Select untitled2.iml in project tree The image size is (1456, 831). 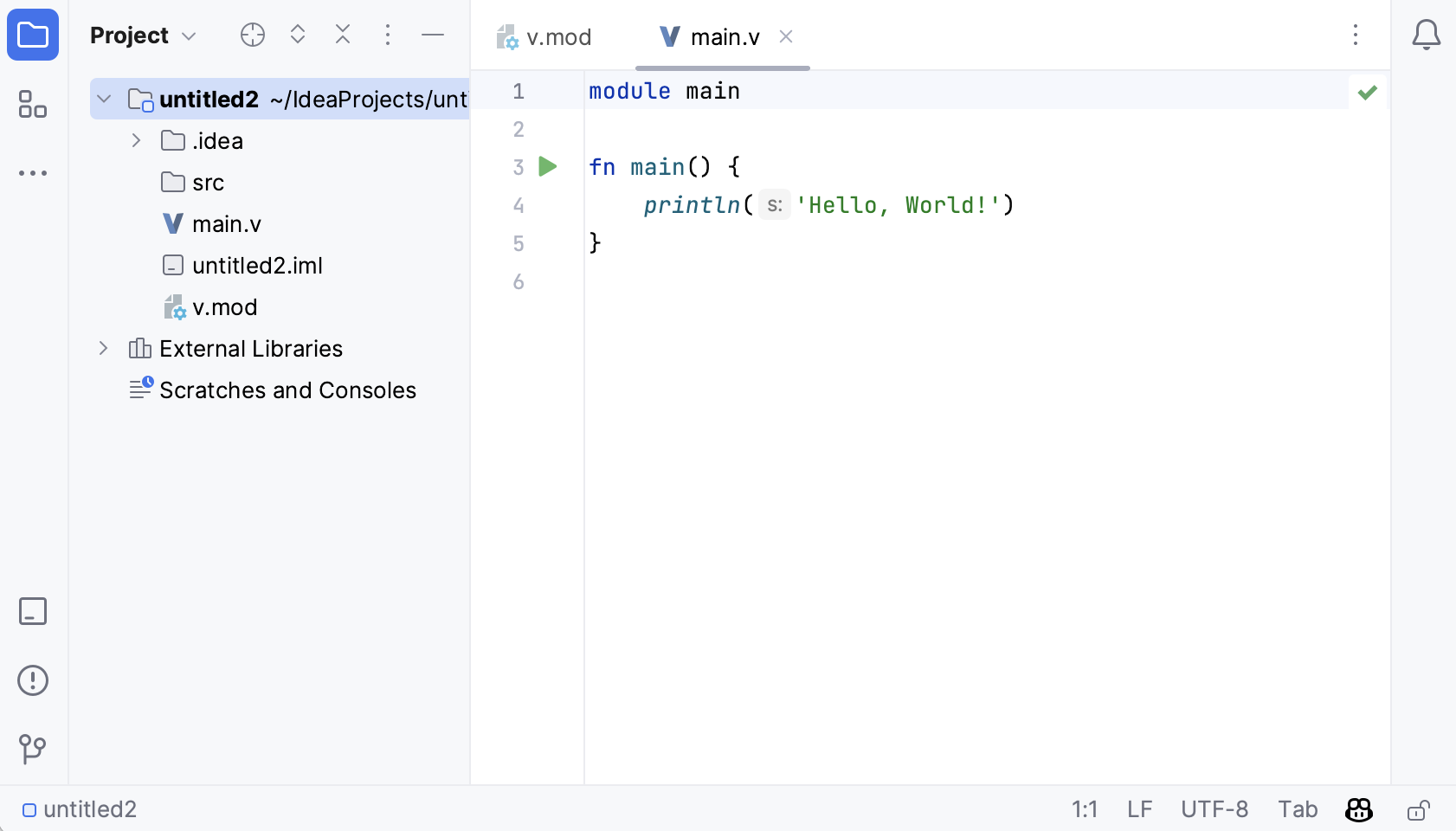(257, 265)
